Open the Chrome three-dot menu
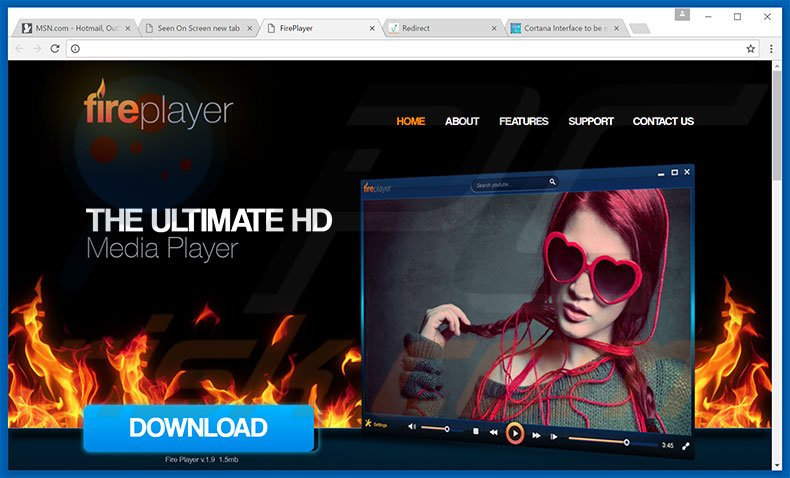Image resolution: width=790 pixels, height=478 pixels. (x=771, y=48)
